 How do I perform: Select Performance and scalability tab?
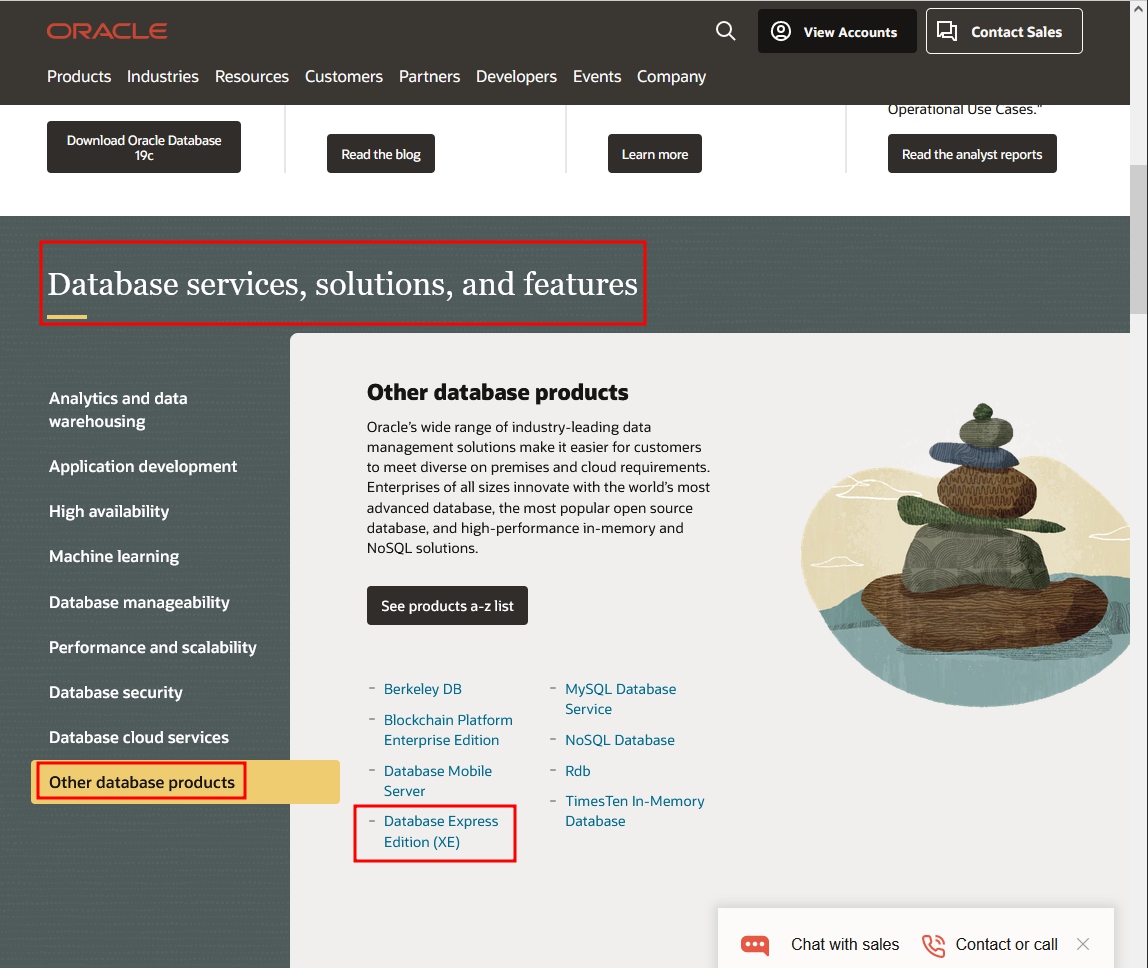152,647
